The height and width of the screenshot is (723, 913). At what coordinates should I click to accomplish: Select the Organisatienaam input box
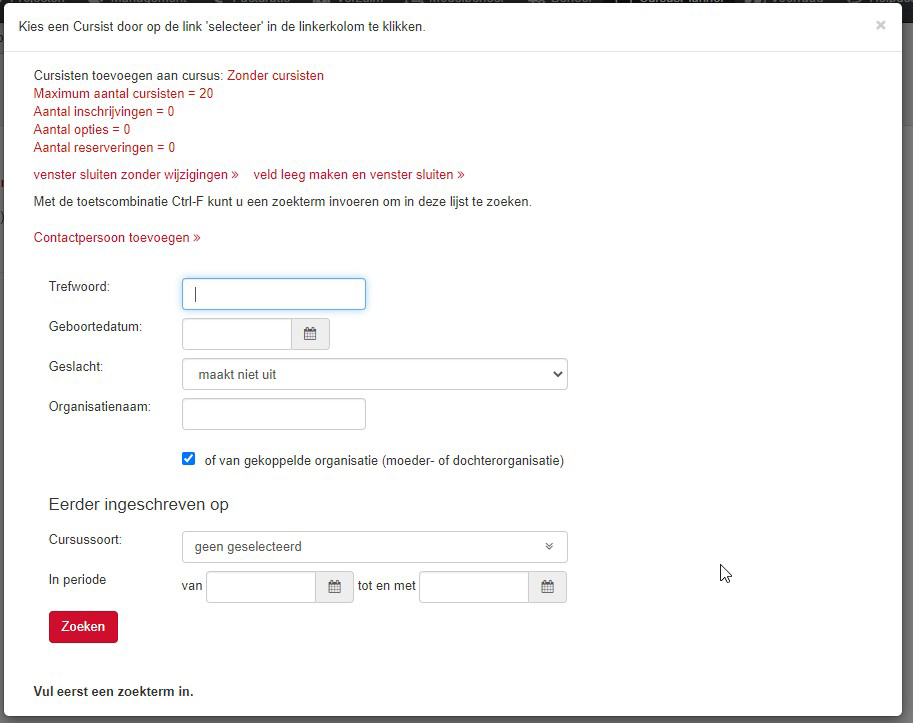tap(274, 414)
